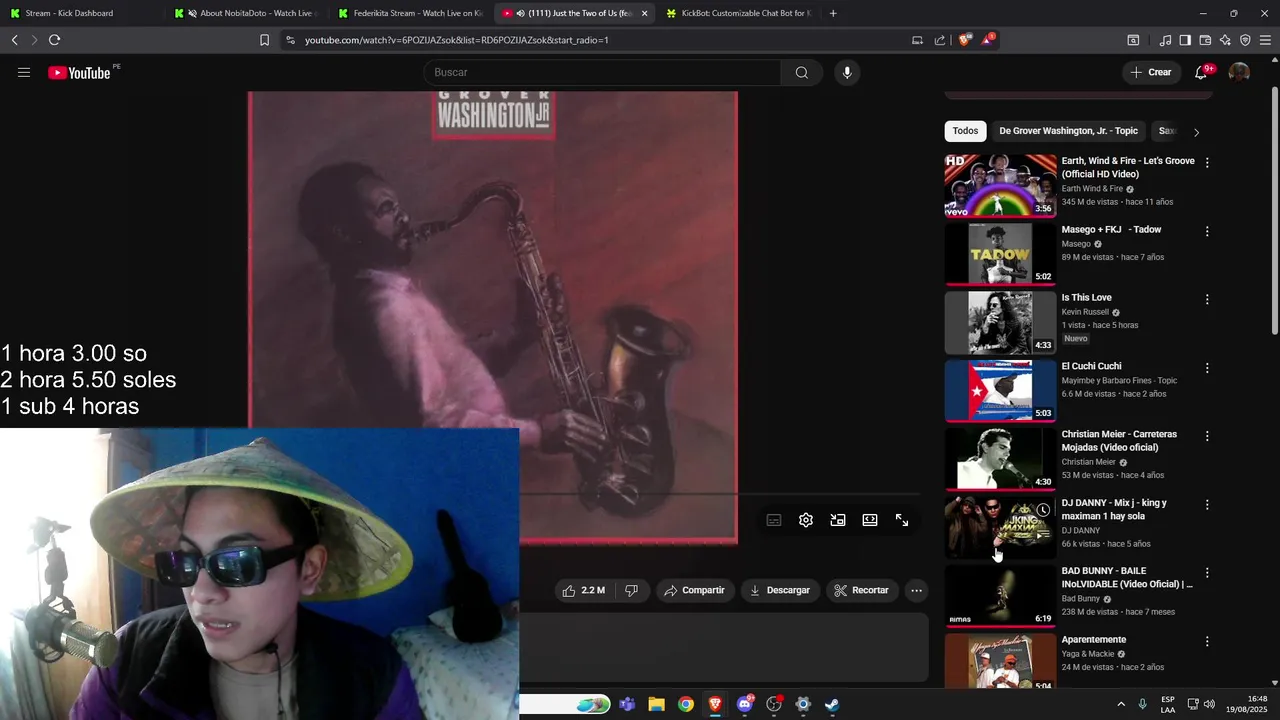Click the YouTube search magnifier button
The image size is (1280, 720).
tap(802, 72)
